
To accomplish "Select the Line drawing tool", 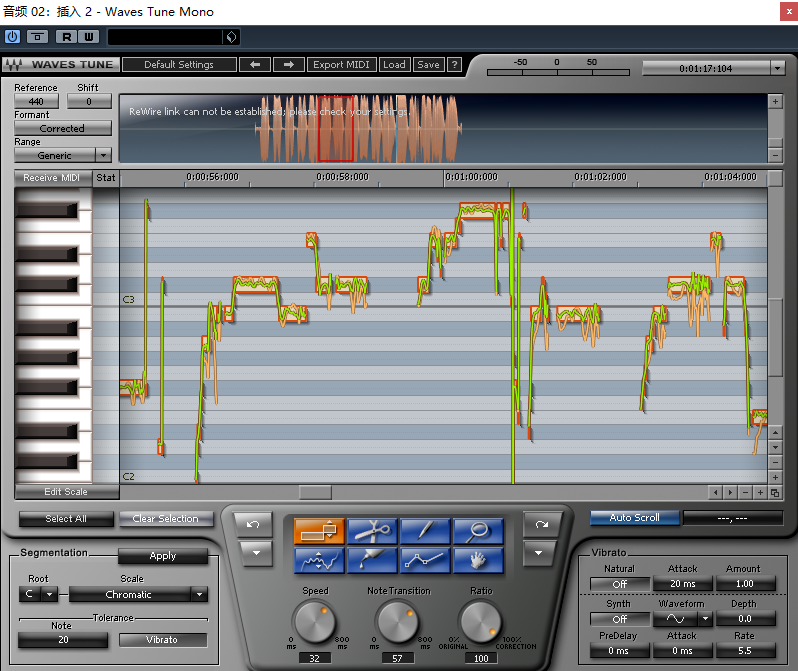I will pos(425,560).
